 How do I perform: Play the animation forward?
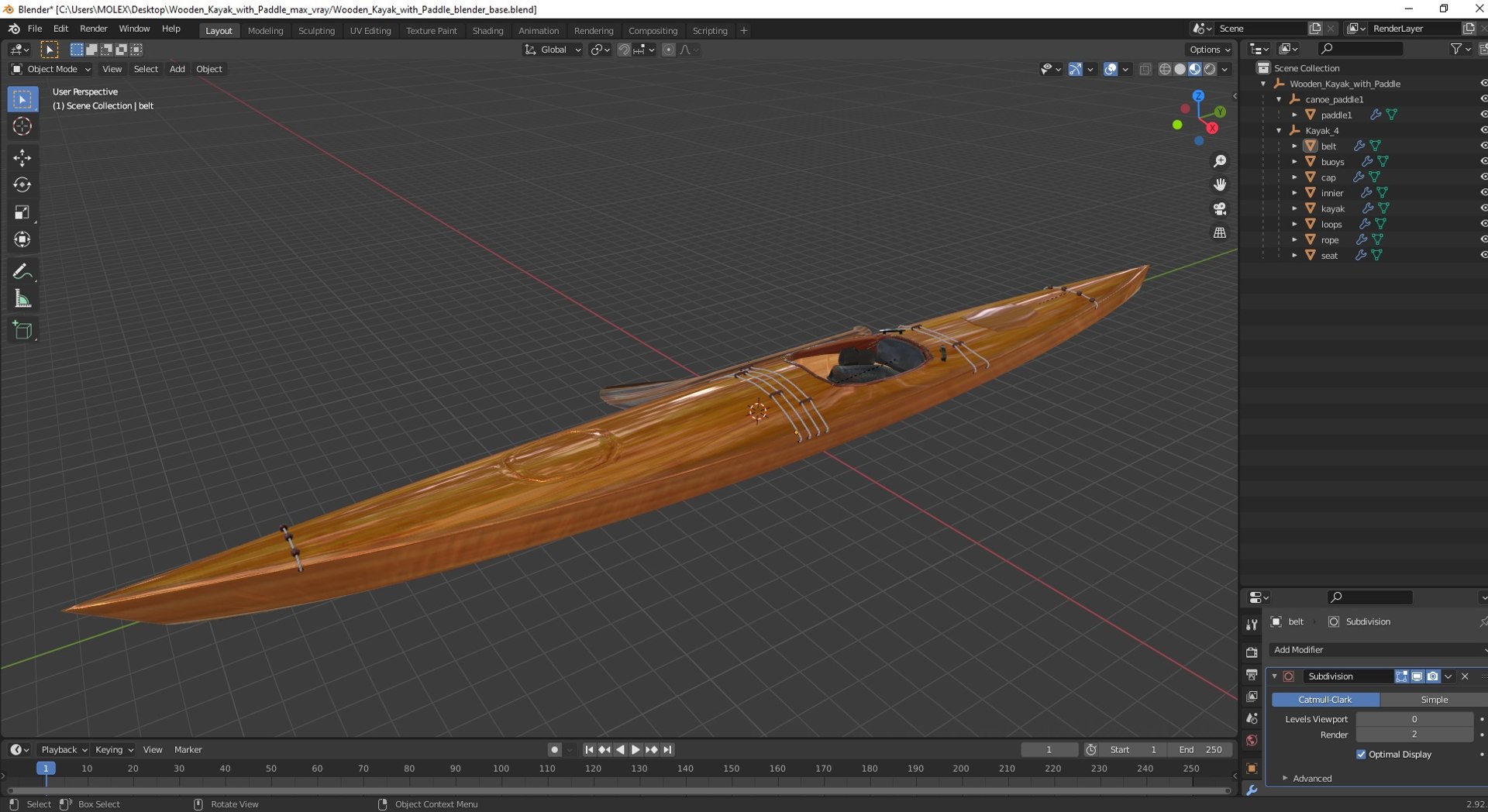point(635,749)
